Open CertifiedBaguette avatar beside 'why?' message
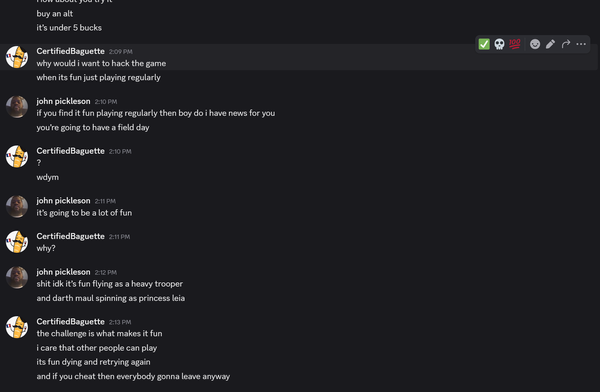Image resolution: width=600 pixels, height=392 pixels. (17, 242)
